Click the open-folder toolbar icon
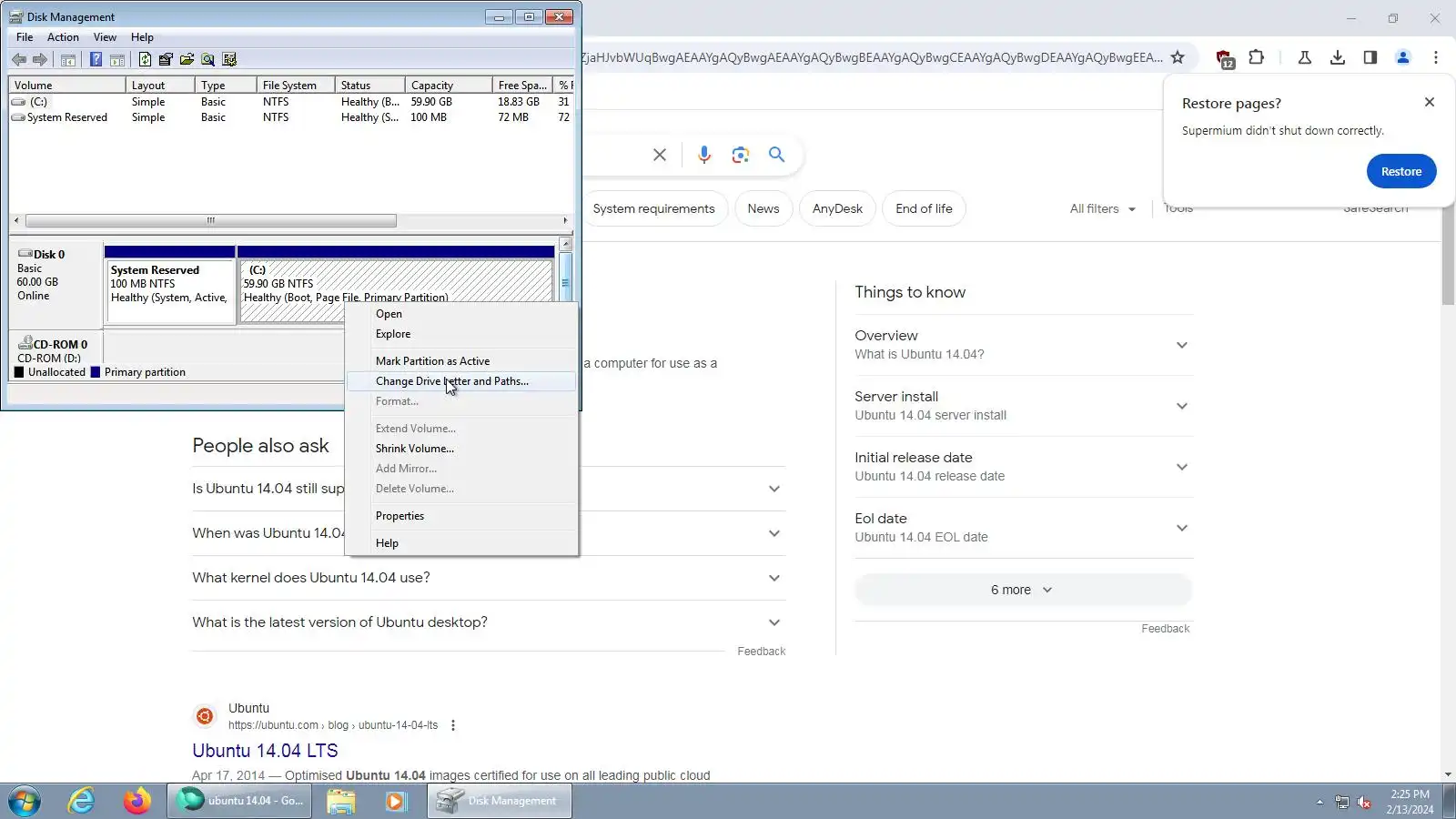Viewport: 1456px width, 819px height. tap(187, 60)
